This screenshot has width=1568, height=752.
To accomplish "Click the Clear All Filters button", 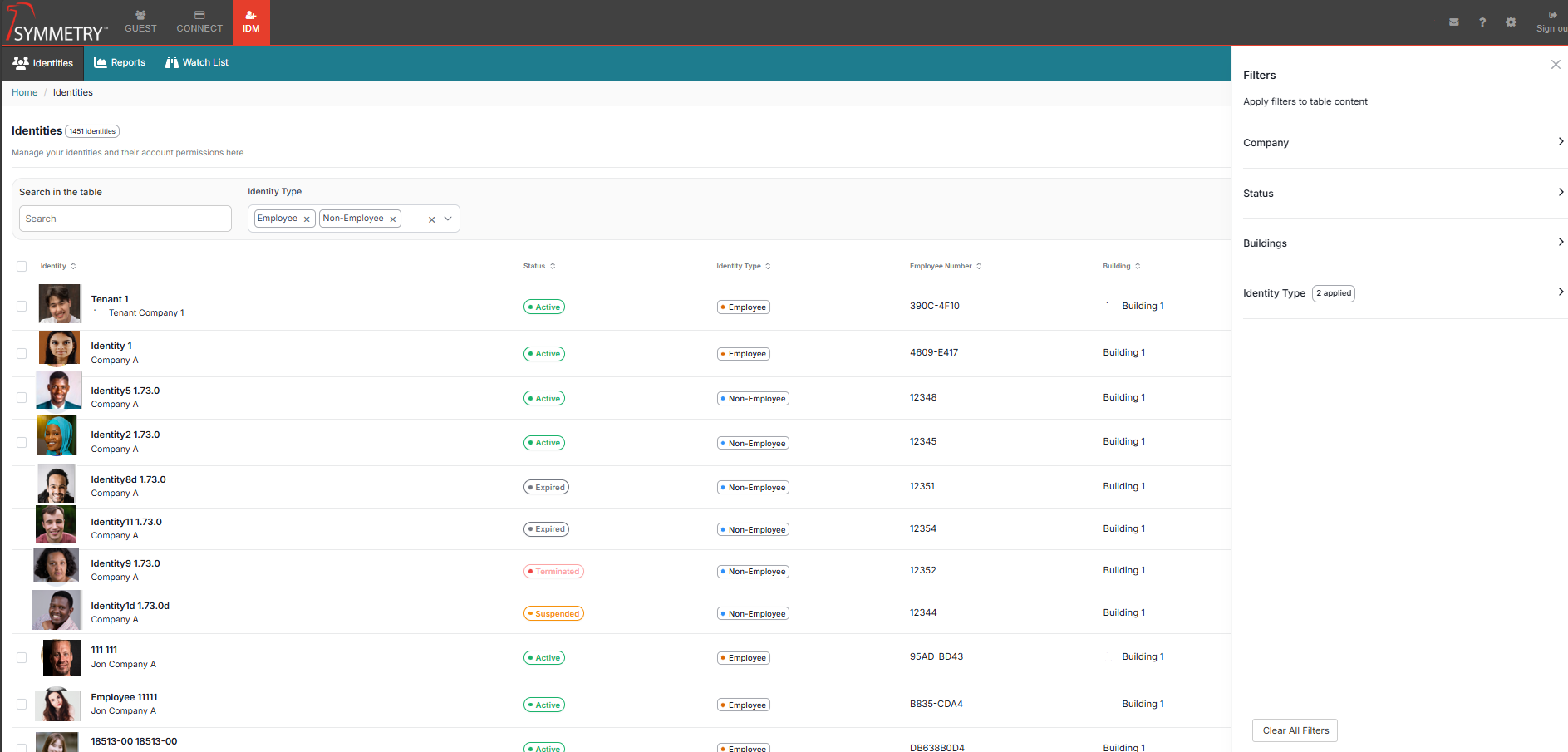I will coord(1295,730).
